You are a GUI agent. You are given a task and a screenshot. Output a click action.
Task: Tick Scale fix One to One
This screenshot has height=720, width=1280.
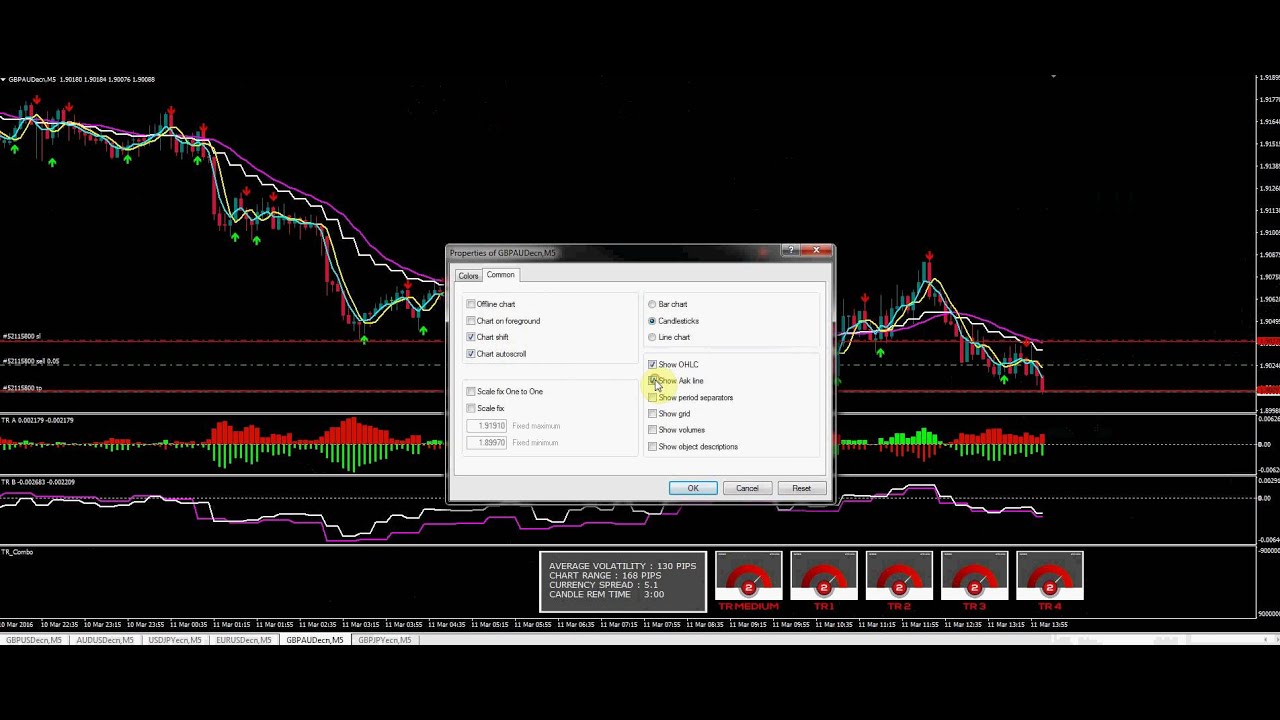(x=471, y=391)
